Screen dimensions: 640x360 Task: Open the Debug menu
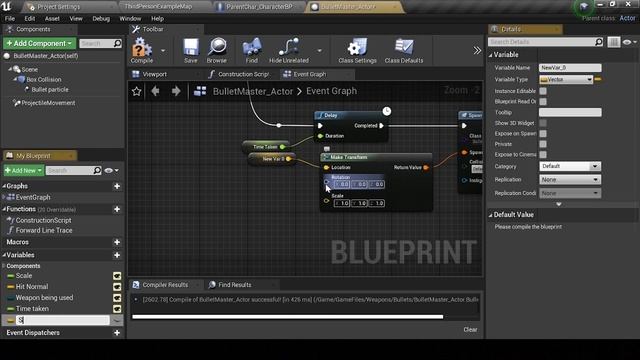(101, 18)
